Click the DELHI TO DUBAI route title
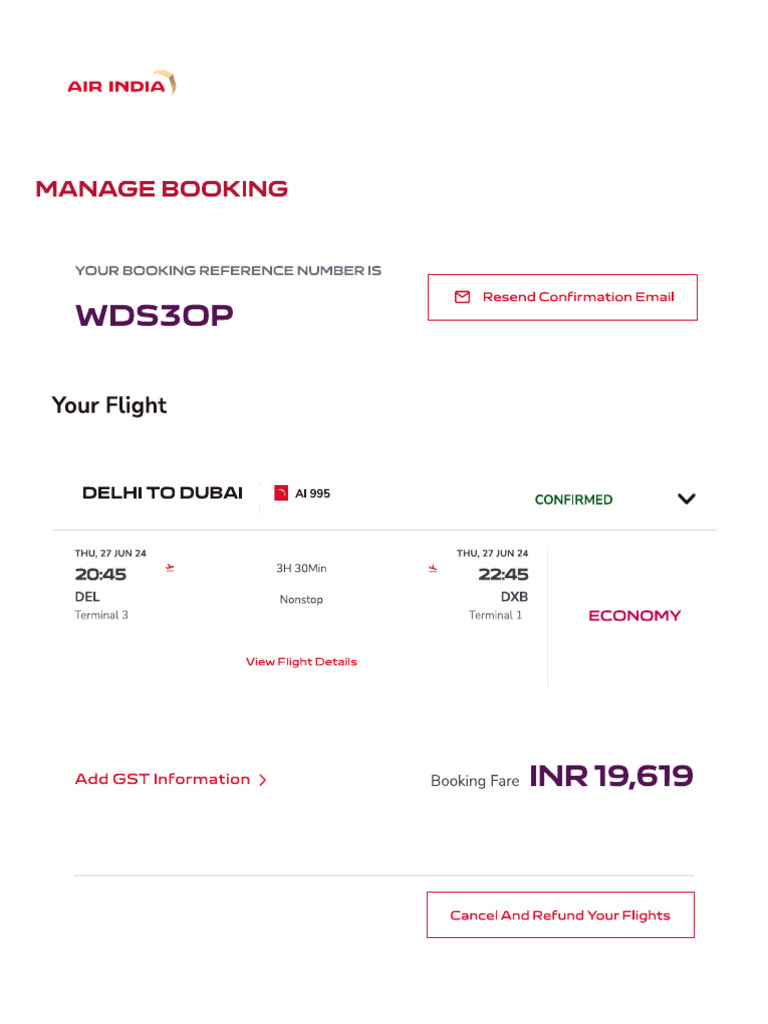Image resolution: width=768 pixels, height=1024 pixels. (162, 492)
